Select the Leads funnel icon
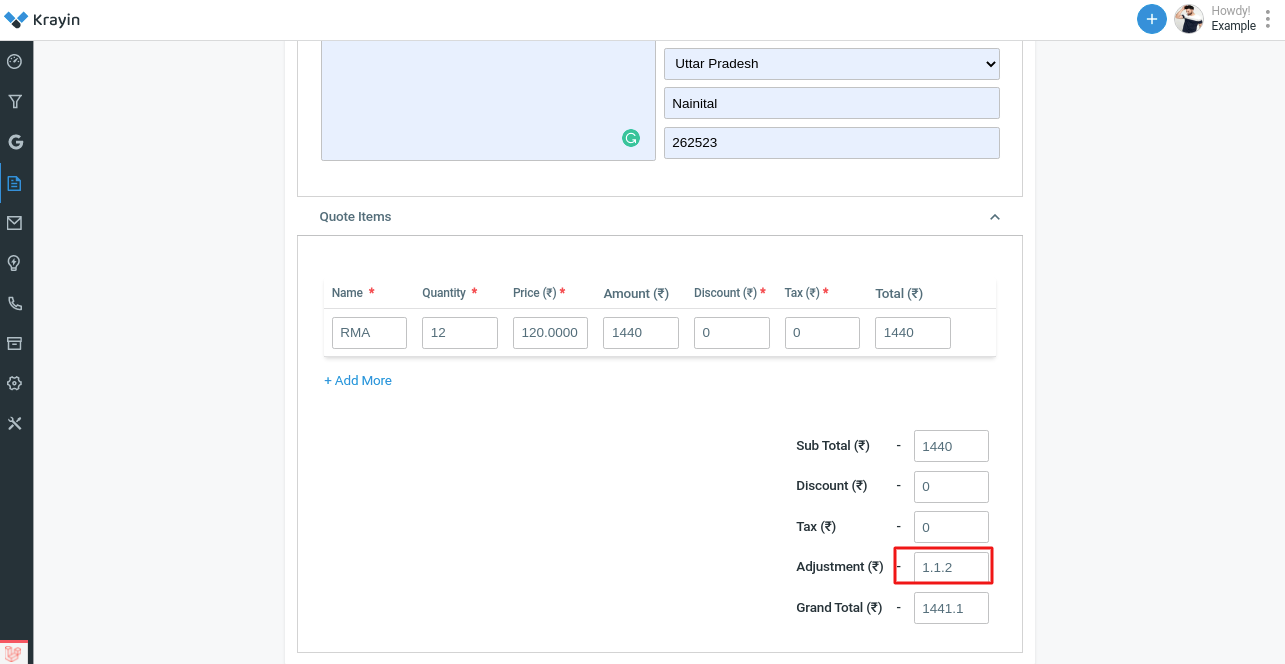1285x664 pixels. (15, 101)
